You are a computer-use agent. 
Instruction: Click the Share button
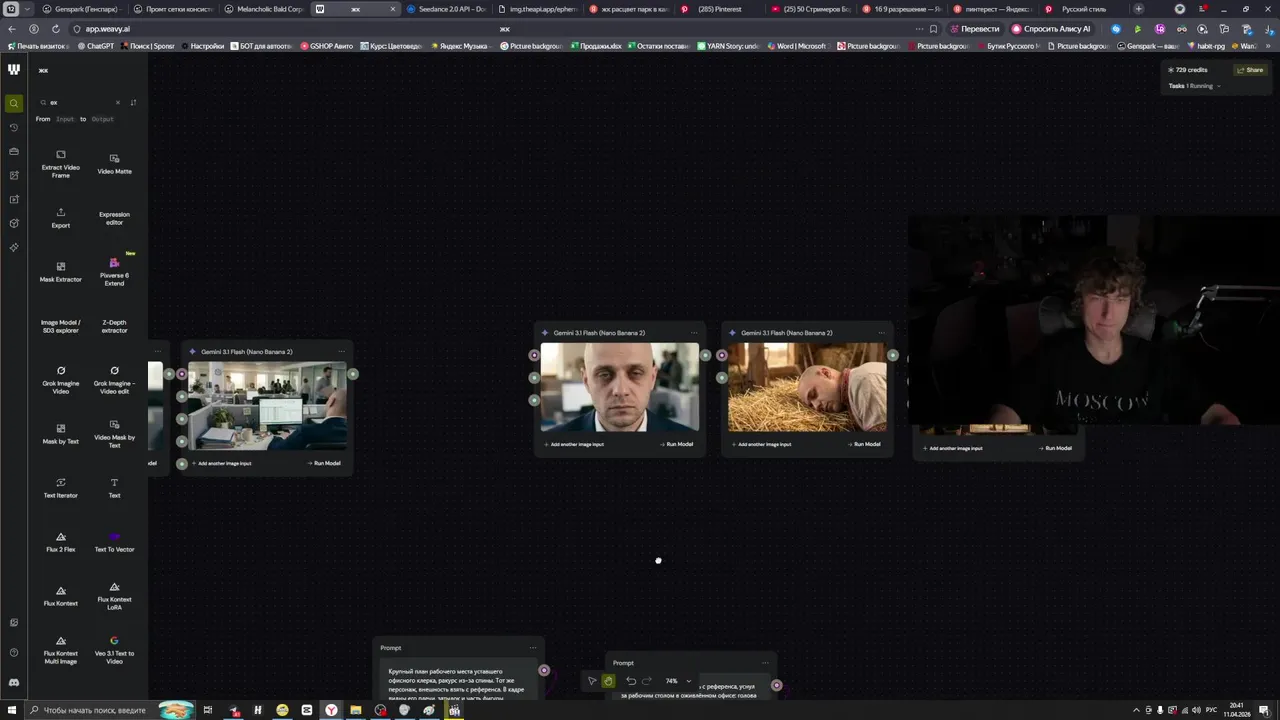(1249, 70)
